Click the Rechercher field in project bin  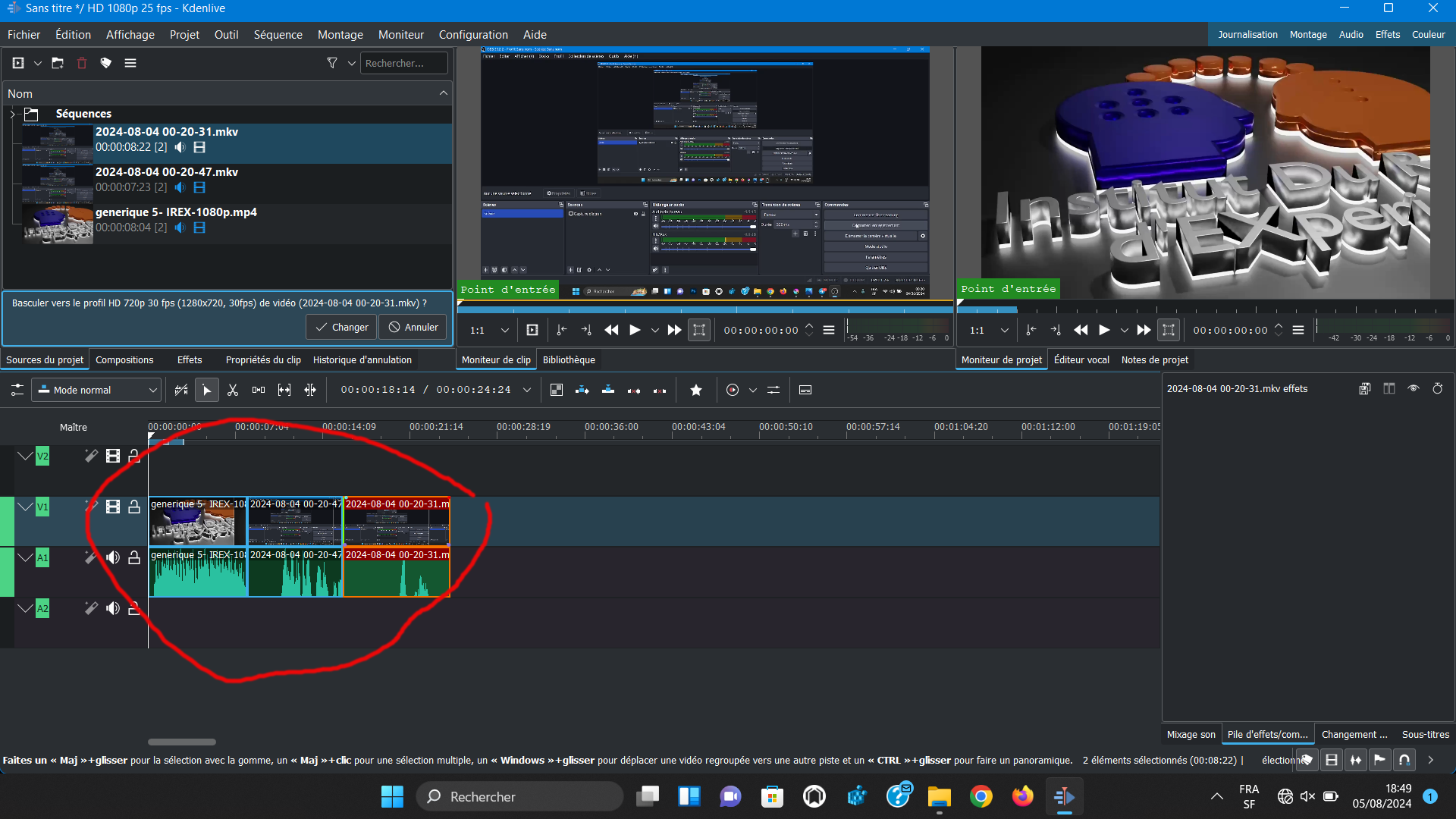[404, 63]
